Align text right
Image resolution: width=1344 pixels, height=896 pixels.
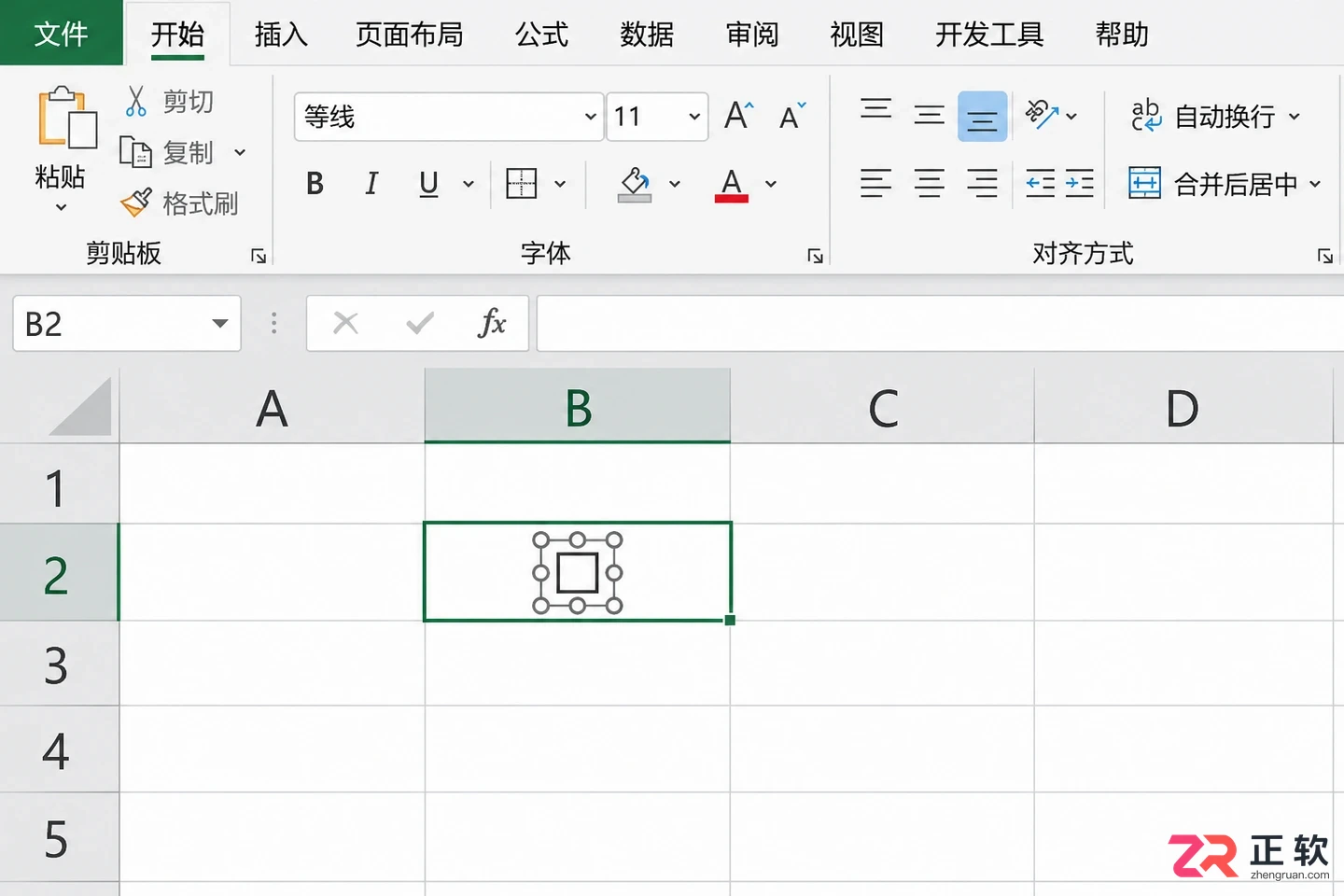click(982, 183)
